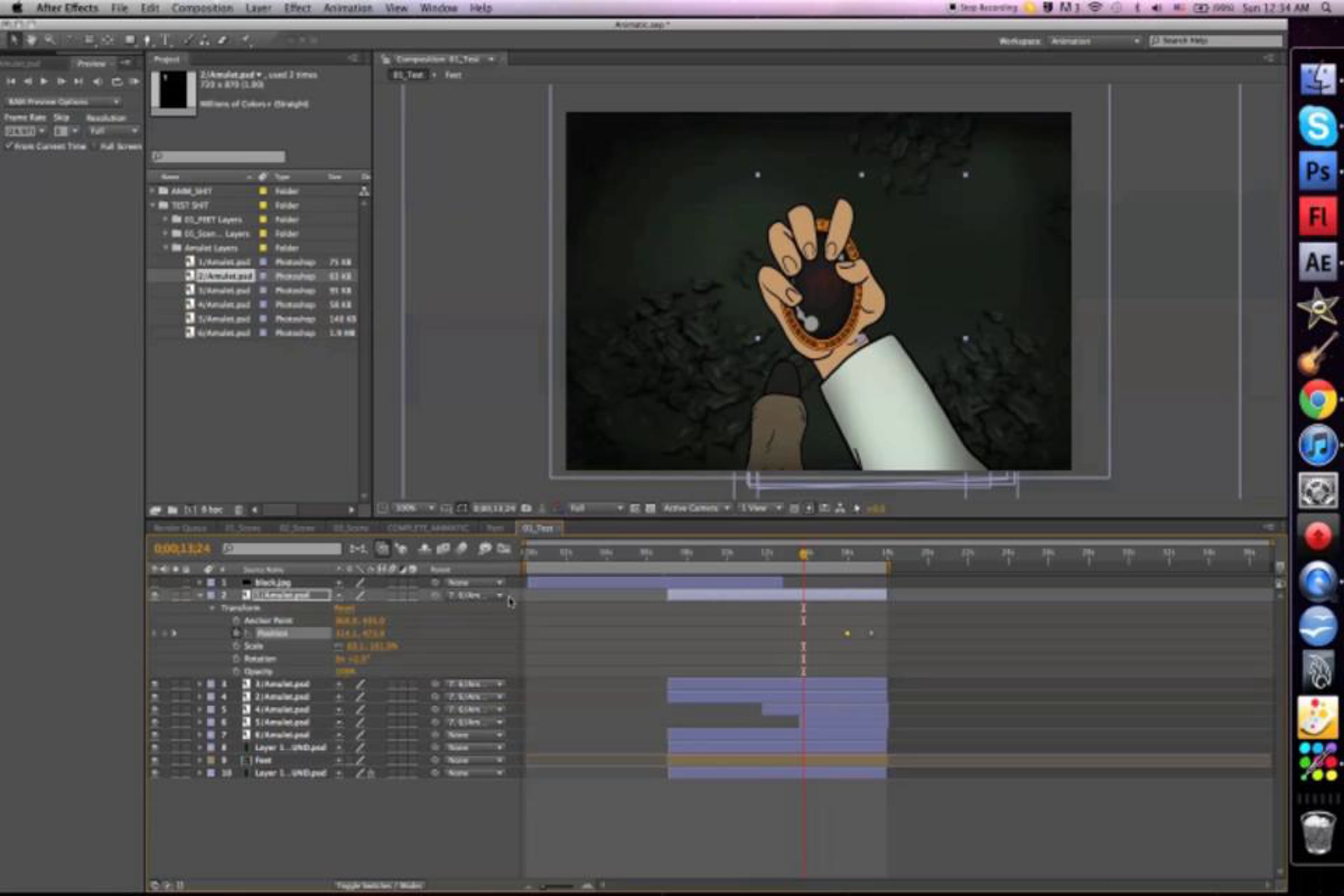Select the Selection arrow tool
This screenshot has width=1344, height=896.
coord(13,39)
